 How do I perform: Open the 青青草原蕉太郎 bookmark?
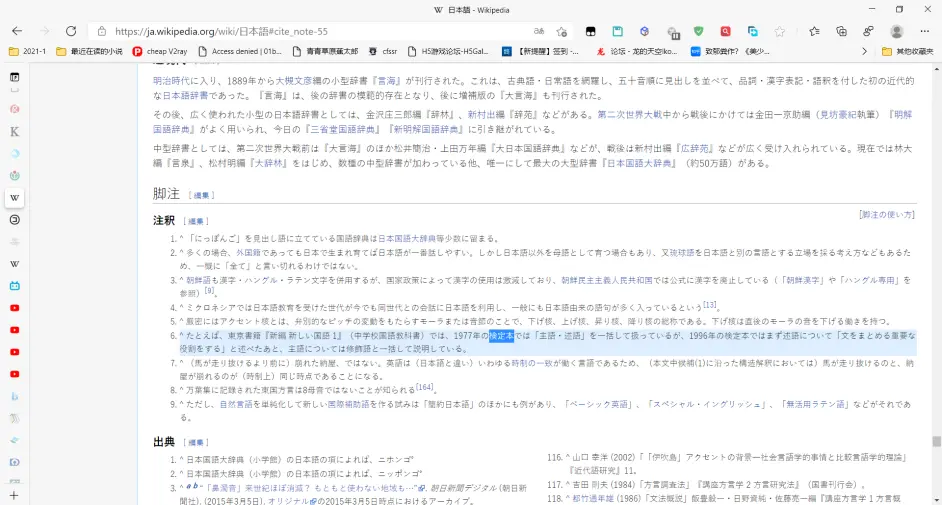click(x=325, y=52)
